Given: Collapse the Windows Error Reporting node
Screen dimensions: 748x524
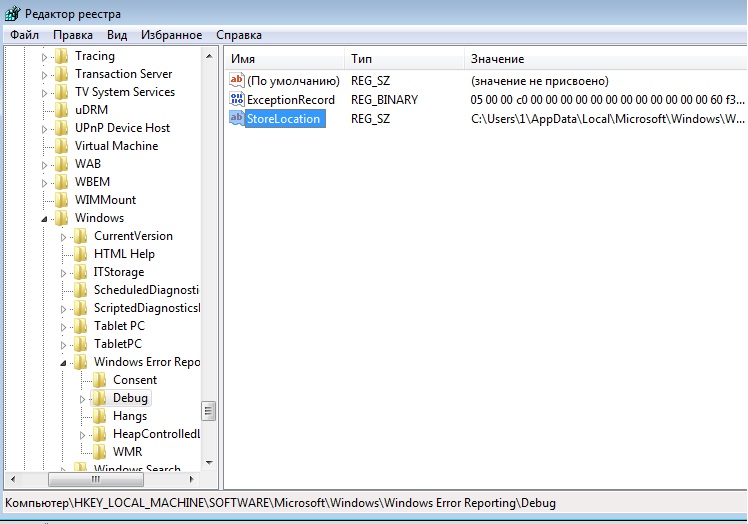Looking at the screenshot, I should 63,362.
